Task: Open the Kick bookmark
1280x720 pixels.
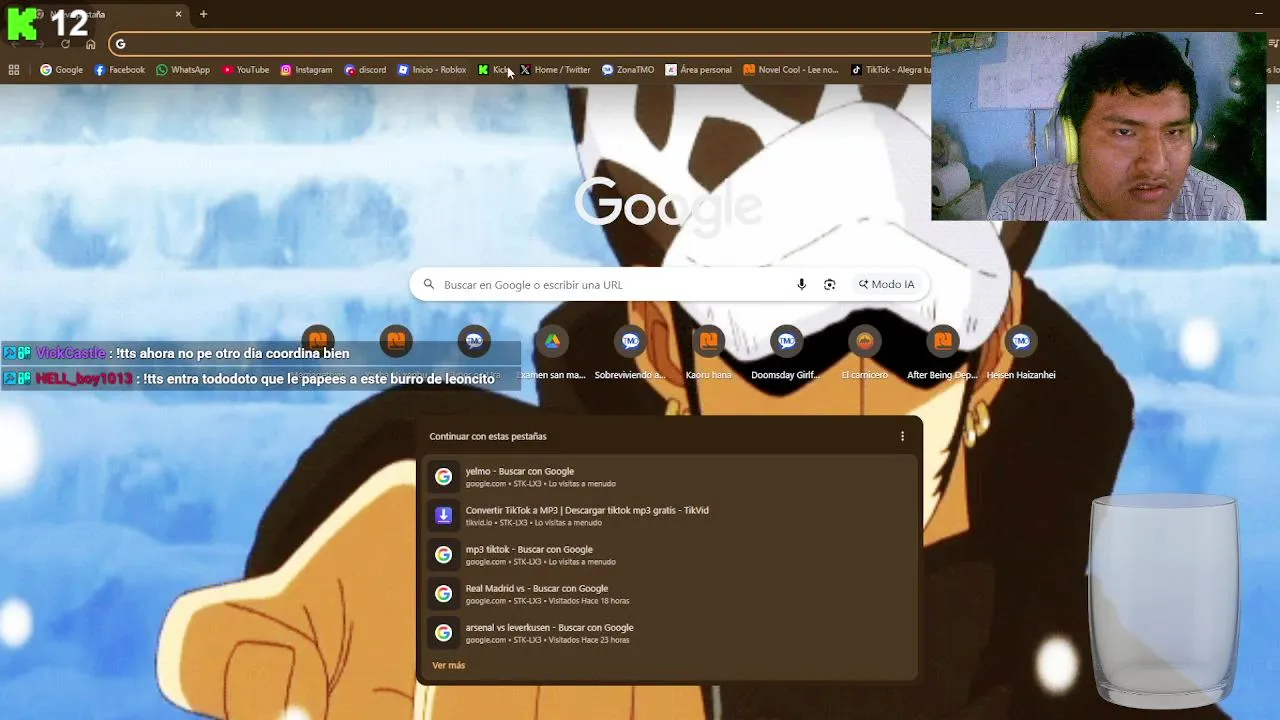Action: (494, 70)
